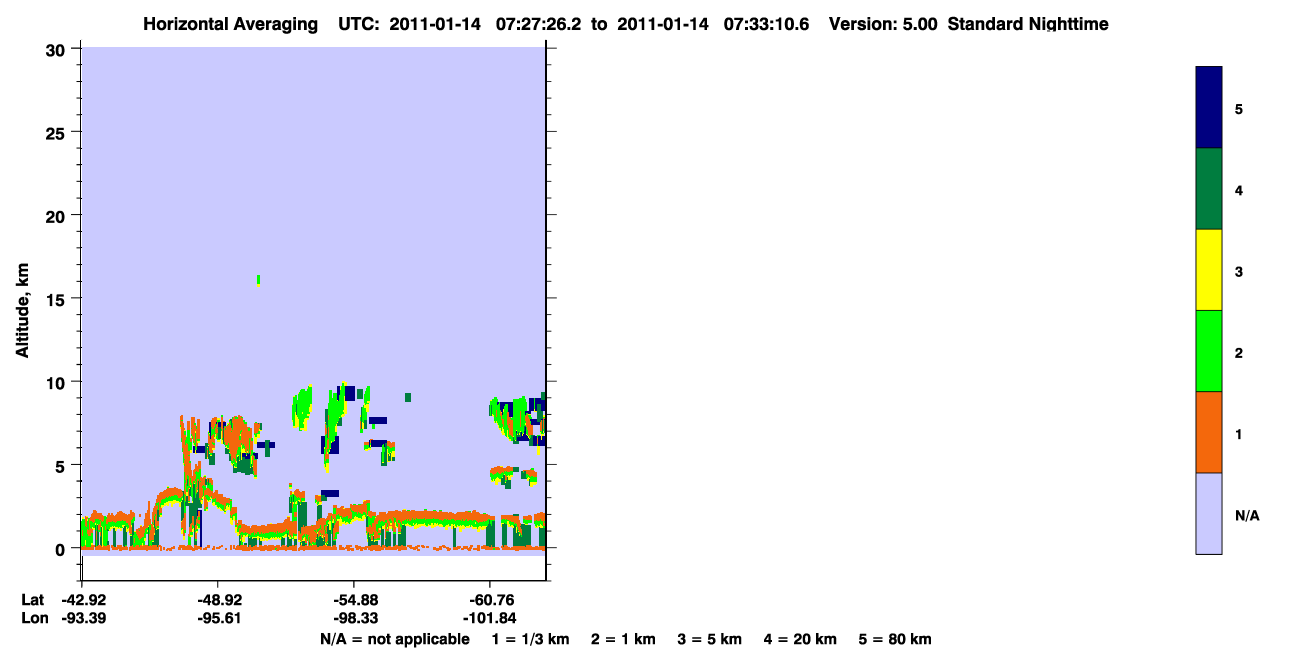Screen dimensions: 1300x667
Task: Click the isolated feature near 16 km altitude
Action: point(258,280)
